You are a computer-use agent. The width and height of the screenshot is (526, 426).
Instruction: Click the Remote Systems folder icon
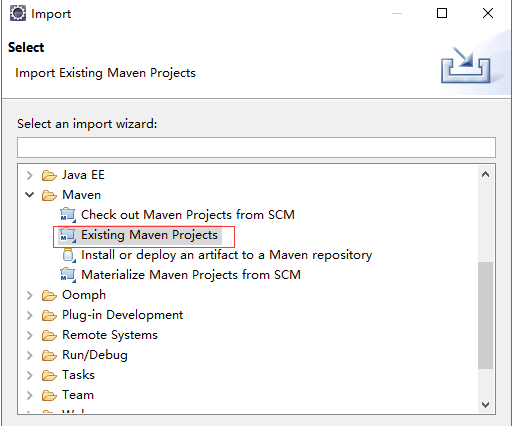click(x=49, y=335)
